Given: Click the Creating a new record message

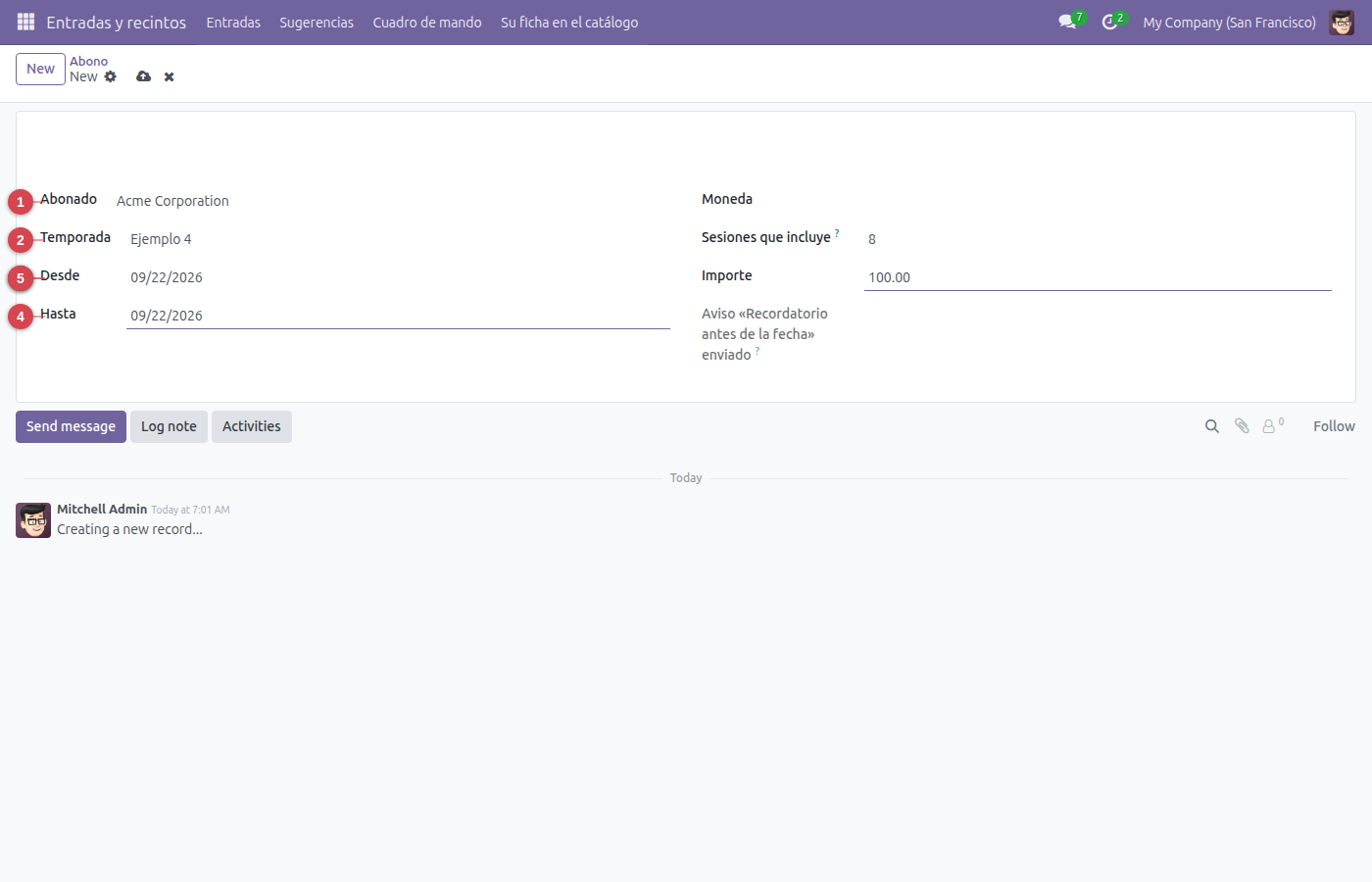Looking at the screenshot, I should [129, 529].
